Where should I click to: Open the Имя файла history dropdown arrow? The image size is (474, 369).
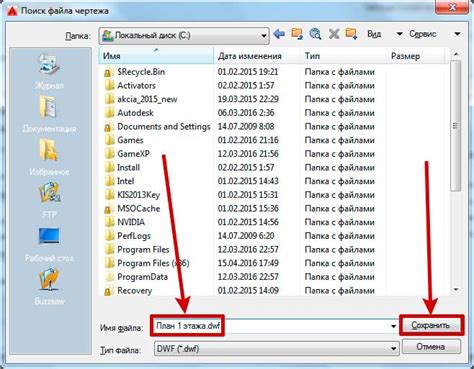(393, 326)
